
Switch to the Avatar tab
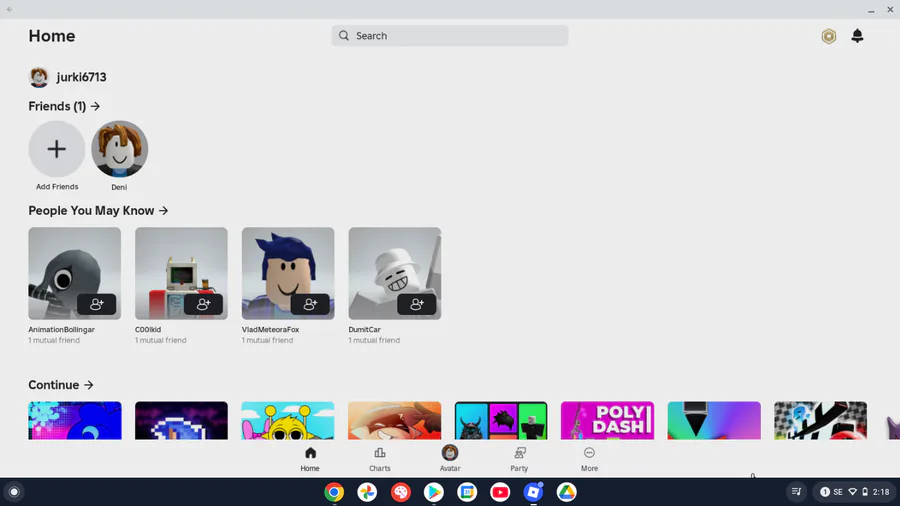coord(450,459)
